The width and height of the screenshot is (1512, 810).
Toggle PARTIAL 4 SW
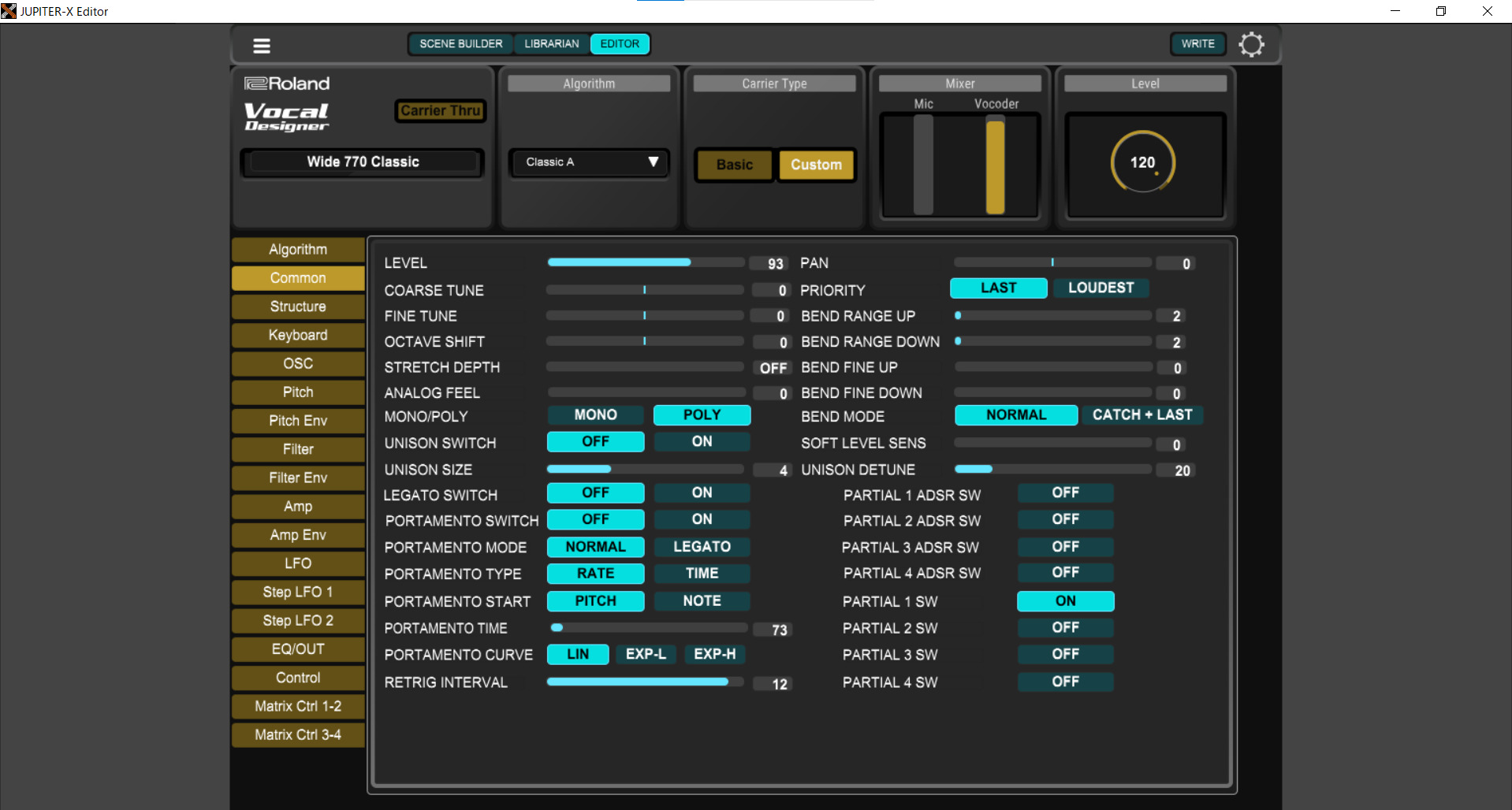coord(1065,682)
